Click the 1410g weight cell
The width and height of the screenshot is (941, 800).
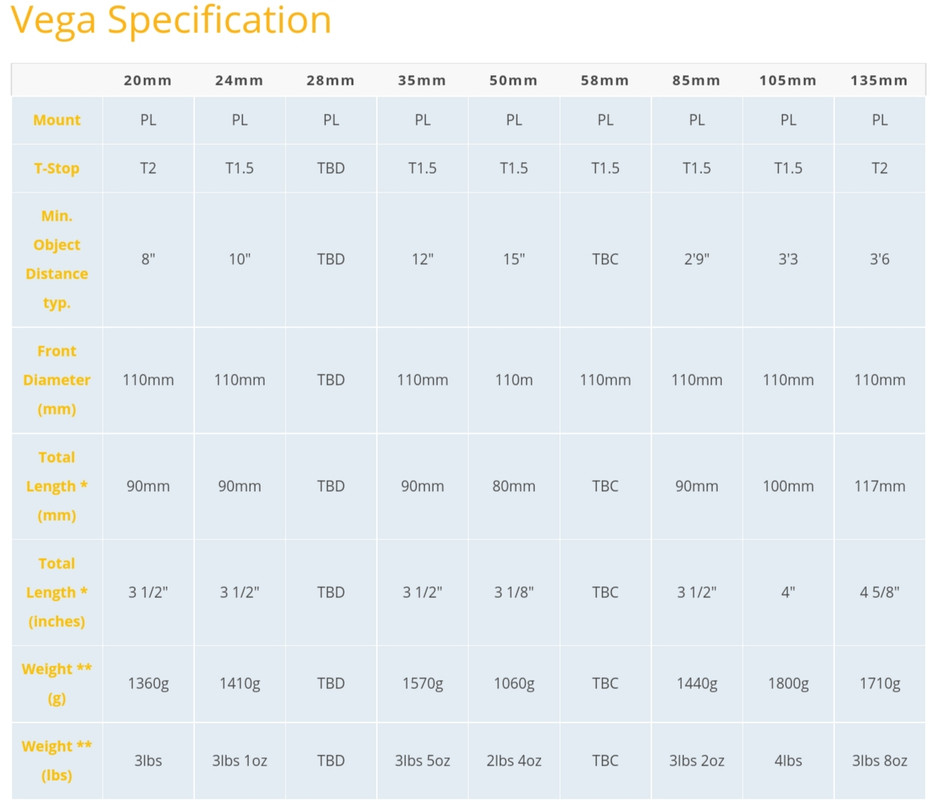tap(239, 684)
